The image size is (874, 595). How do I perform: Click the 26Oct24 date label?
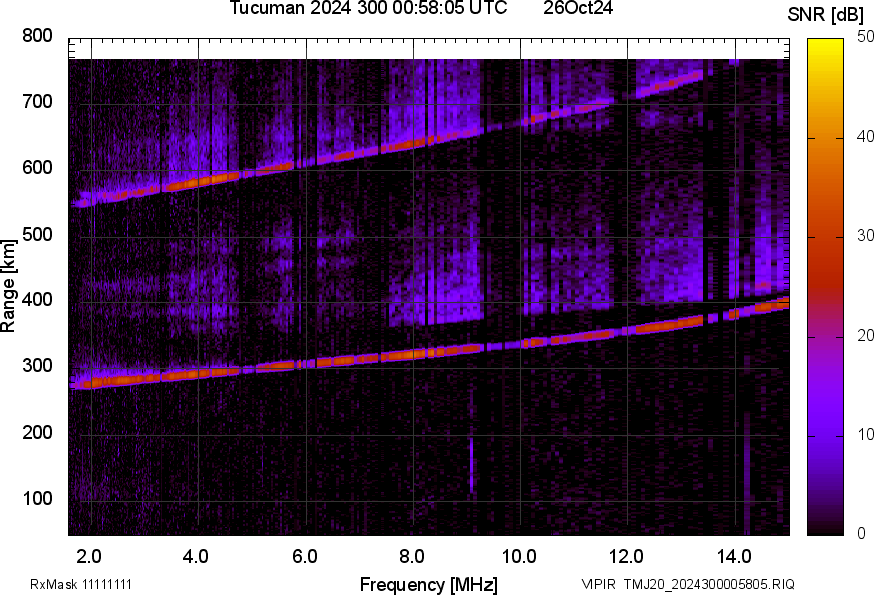pyautogui.click(x=578, y=9)
